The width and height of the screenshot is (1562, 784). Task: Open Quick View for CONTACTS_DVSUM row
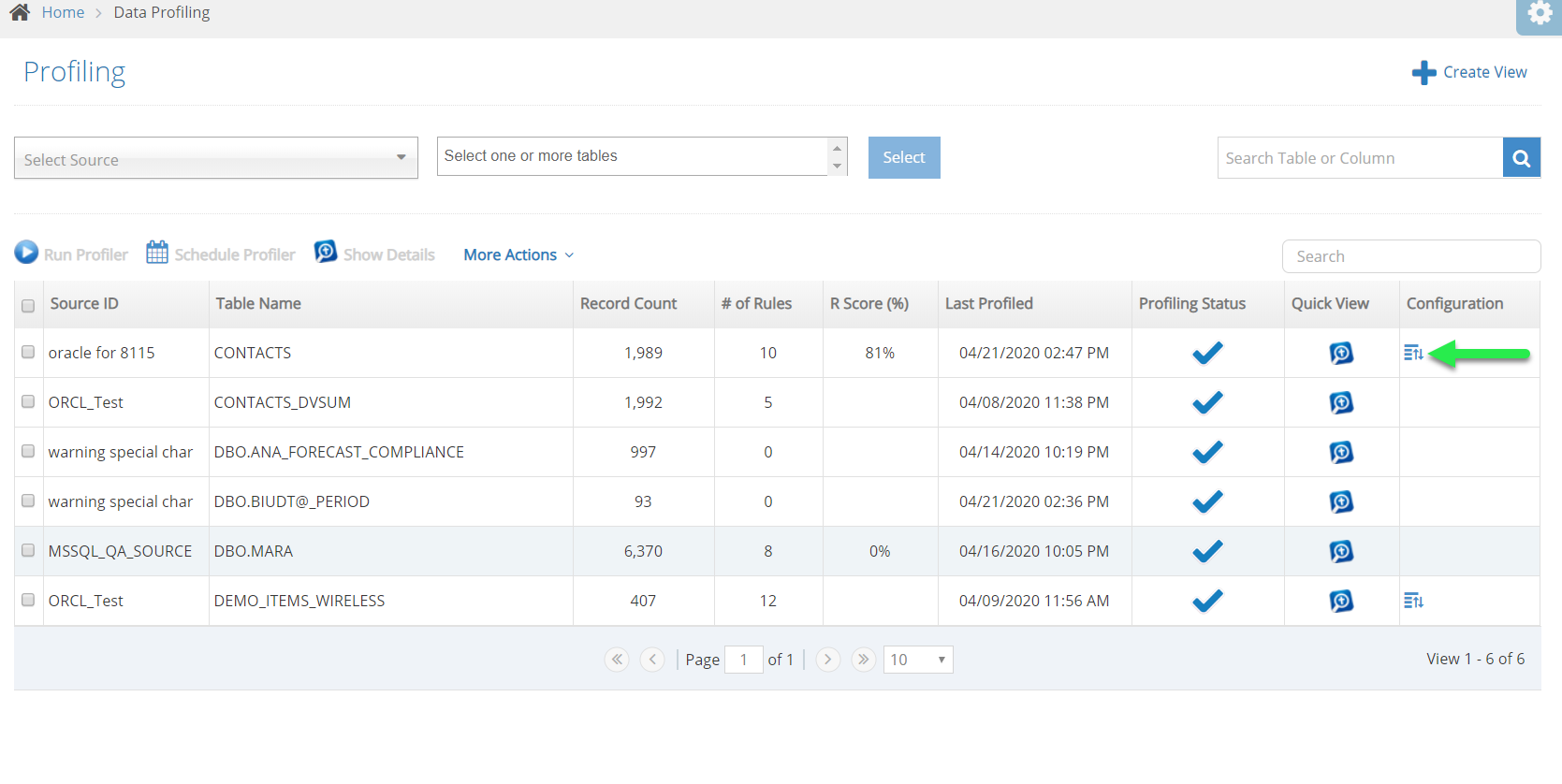1341,402
